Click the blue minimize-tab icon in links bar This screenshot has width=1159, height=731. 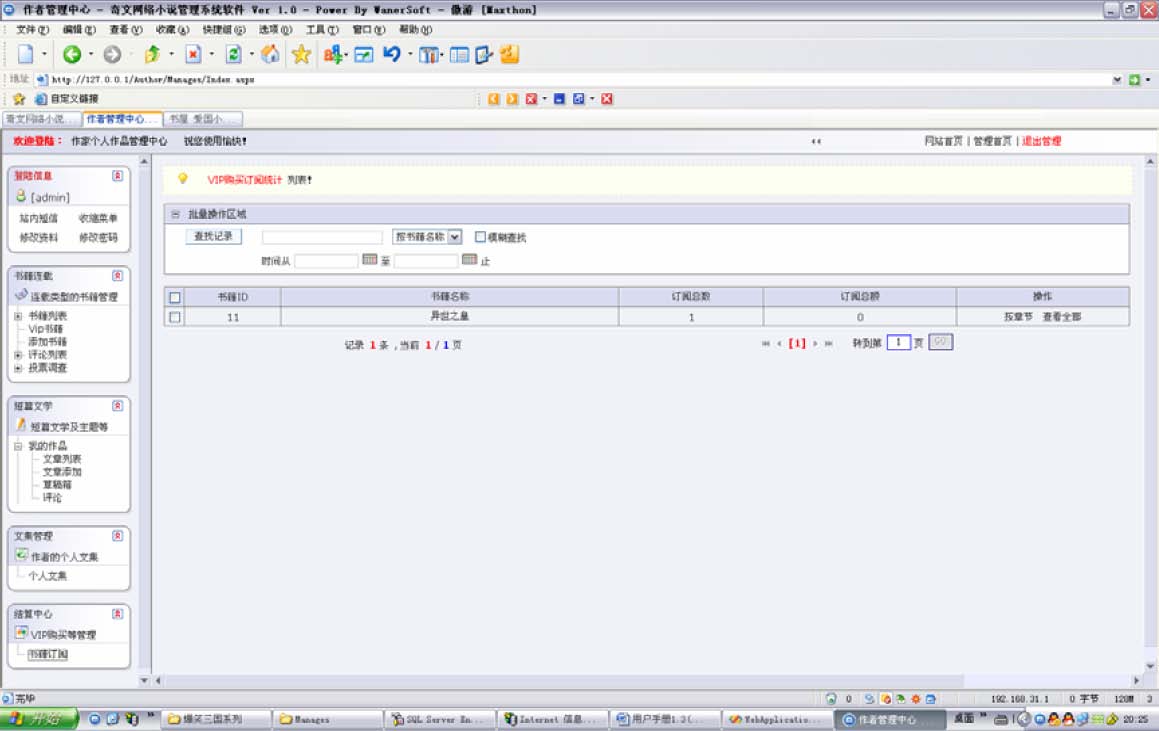560,99
